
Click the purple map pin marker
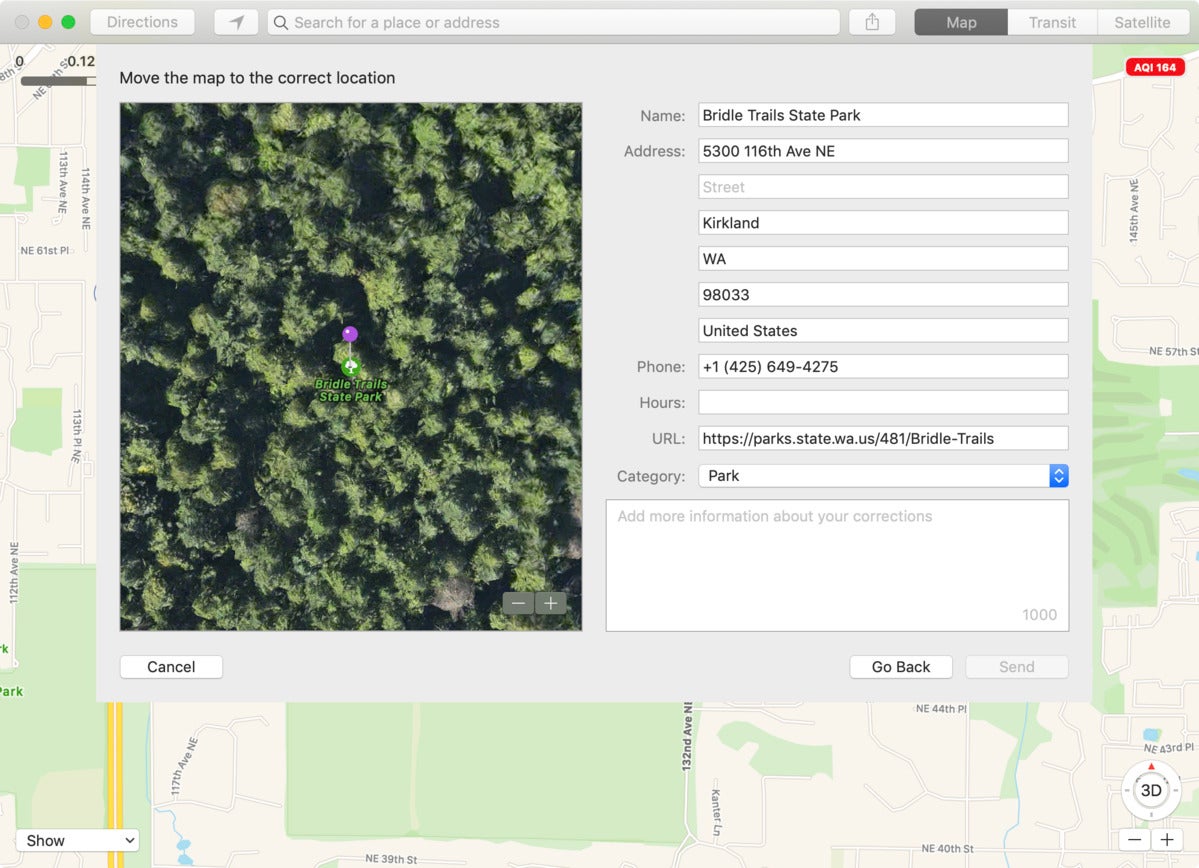[x=350, y=334]
